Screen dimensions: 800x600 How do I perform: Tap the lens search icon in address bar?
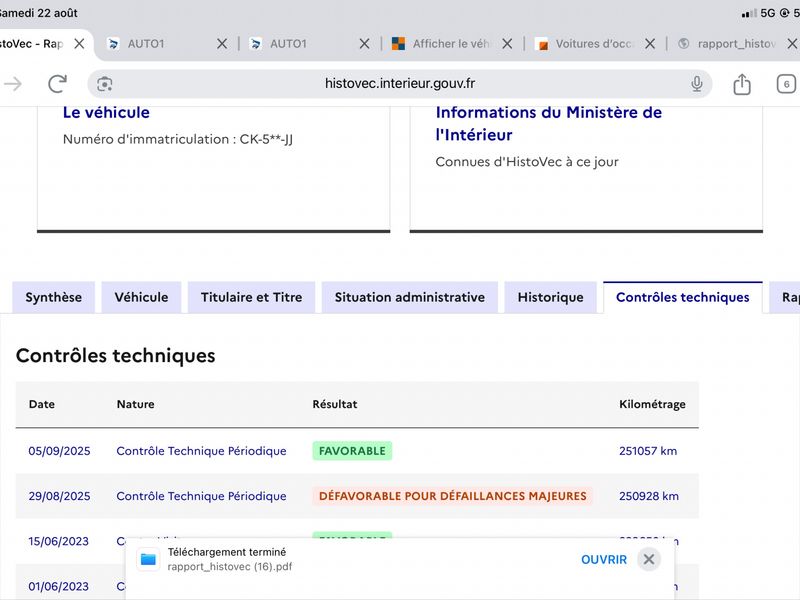105,84
